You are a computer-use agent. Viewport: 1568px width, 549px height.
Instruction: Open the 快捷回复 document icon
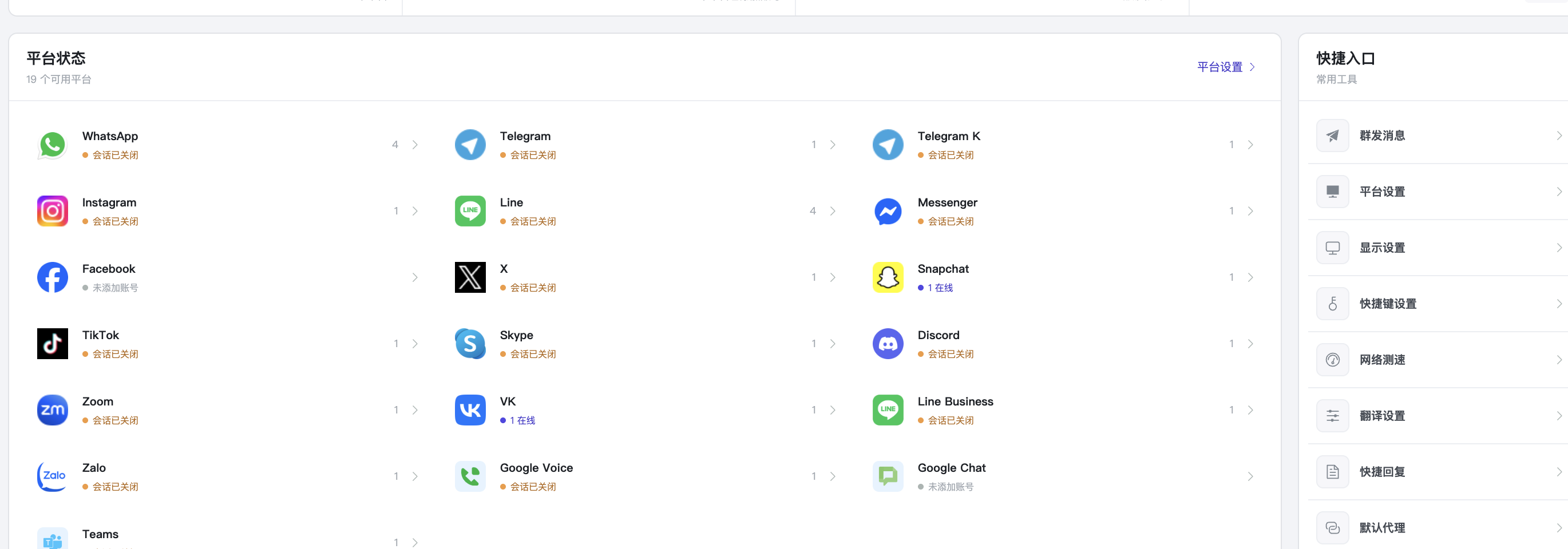pos(1332,472)
